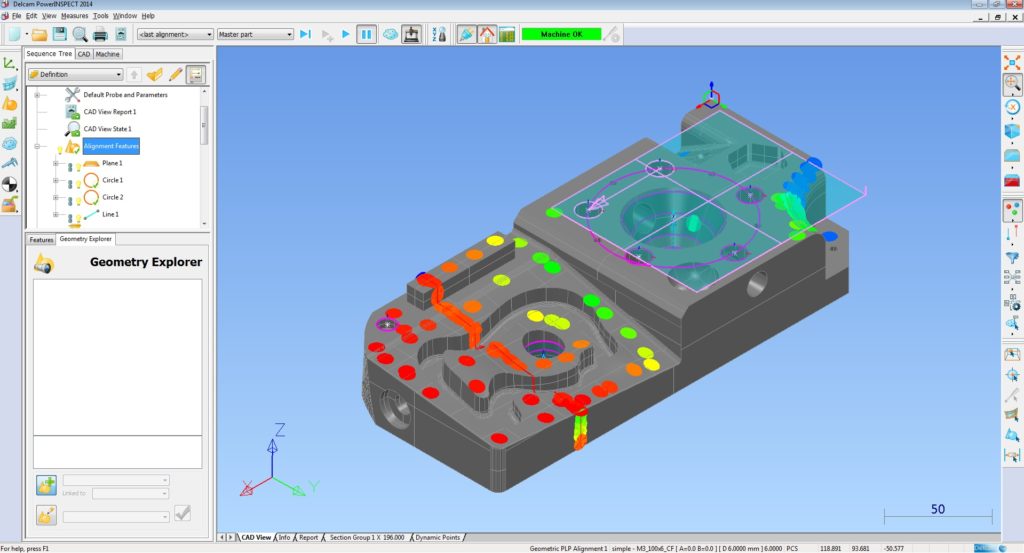This screenshot has width=1024, height=553.
Task: Click the step-to-end play icon
Action: [305, 34]
